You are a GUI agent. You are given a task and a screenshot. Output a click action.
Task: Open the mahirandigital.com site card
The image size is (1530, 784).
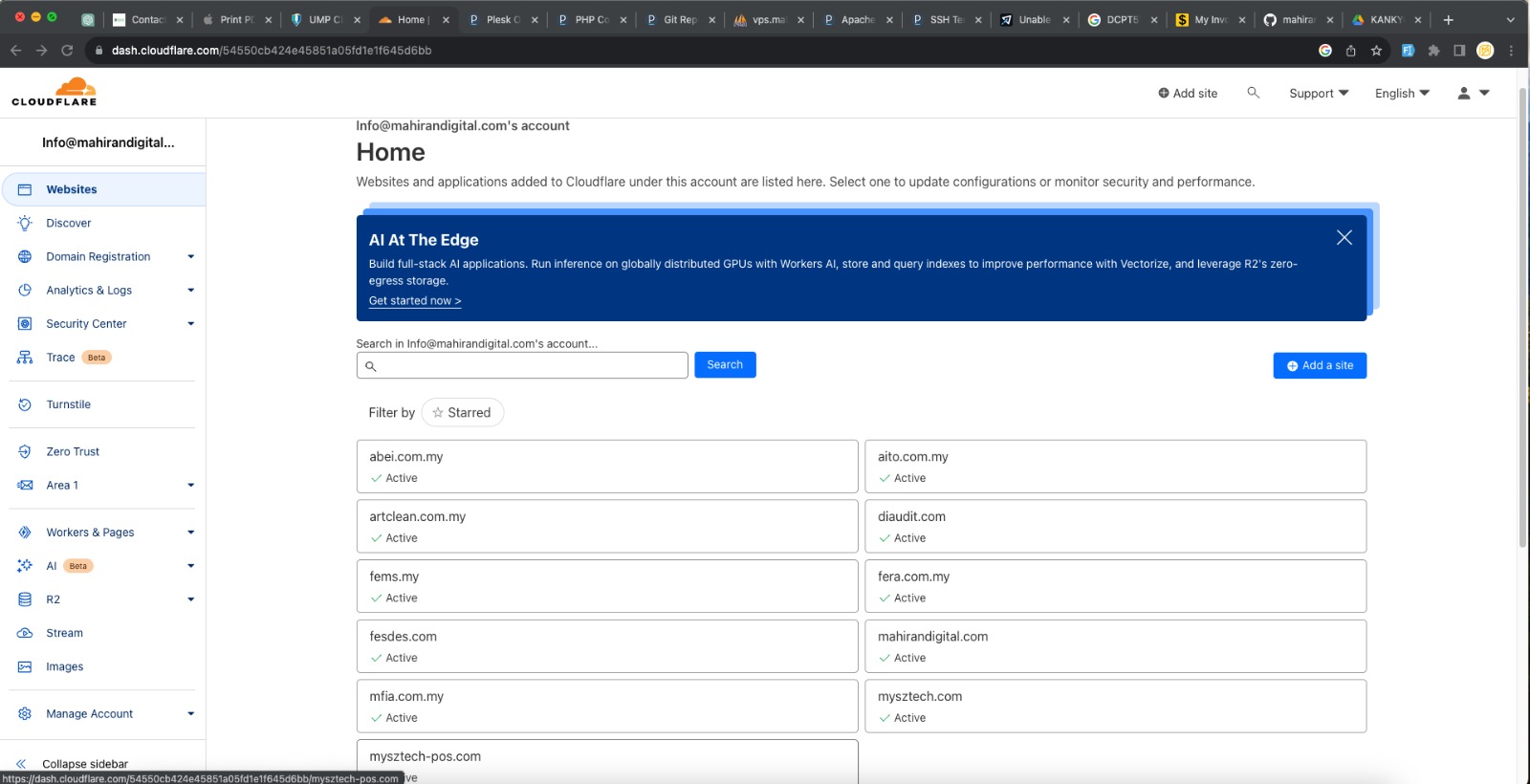[1115, 646]
